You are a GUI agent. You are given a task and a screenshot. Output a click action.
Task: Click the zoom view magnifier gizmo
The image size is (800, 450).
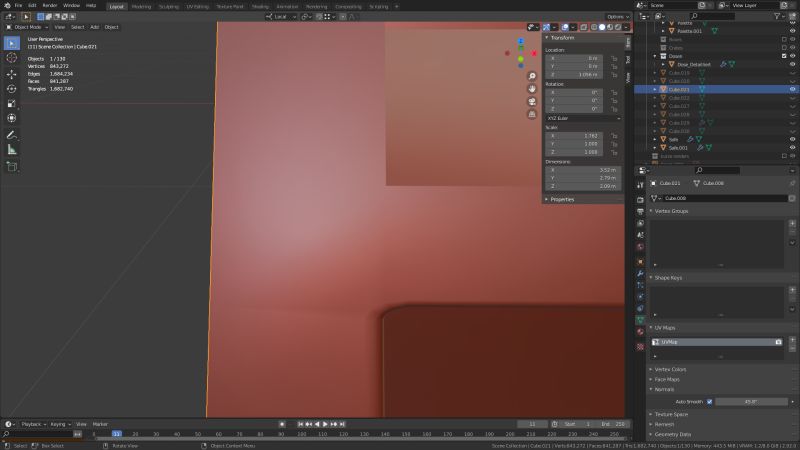pos(532,76)
